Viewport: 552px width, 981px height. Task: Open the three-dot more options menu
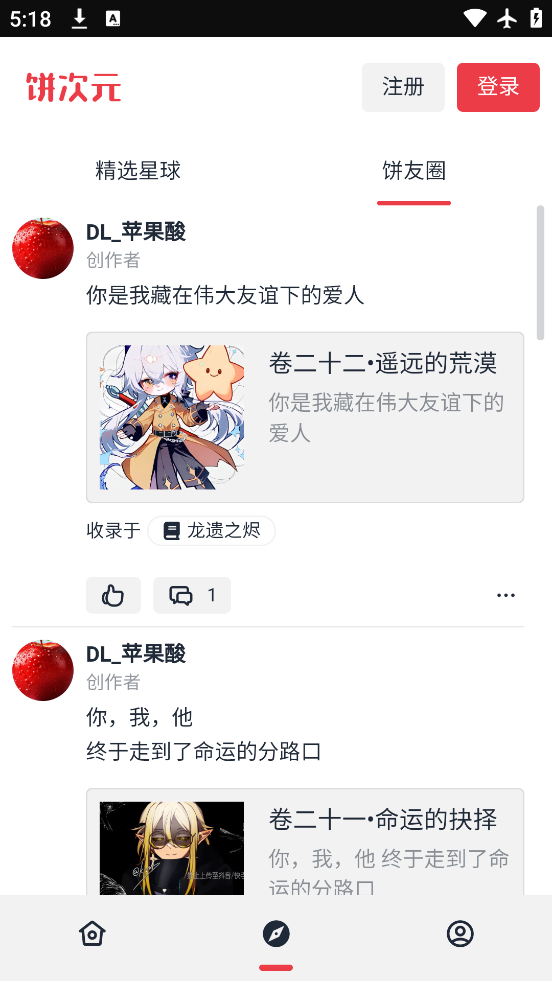pyautogui.click(x=506, y=595)
